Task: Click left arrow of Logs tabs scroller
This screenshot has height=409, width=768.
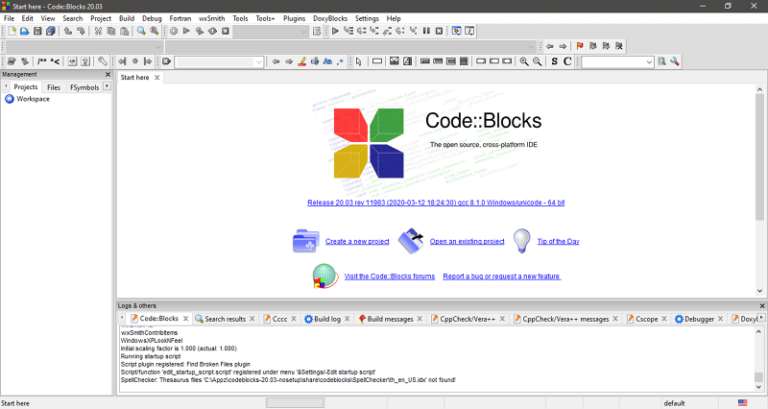Action: coord(122,318)
